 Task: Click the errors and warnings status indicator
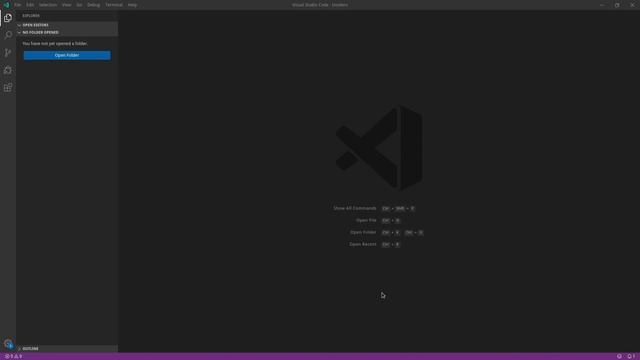click(13, 356)
